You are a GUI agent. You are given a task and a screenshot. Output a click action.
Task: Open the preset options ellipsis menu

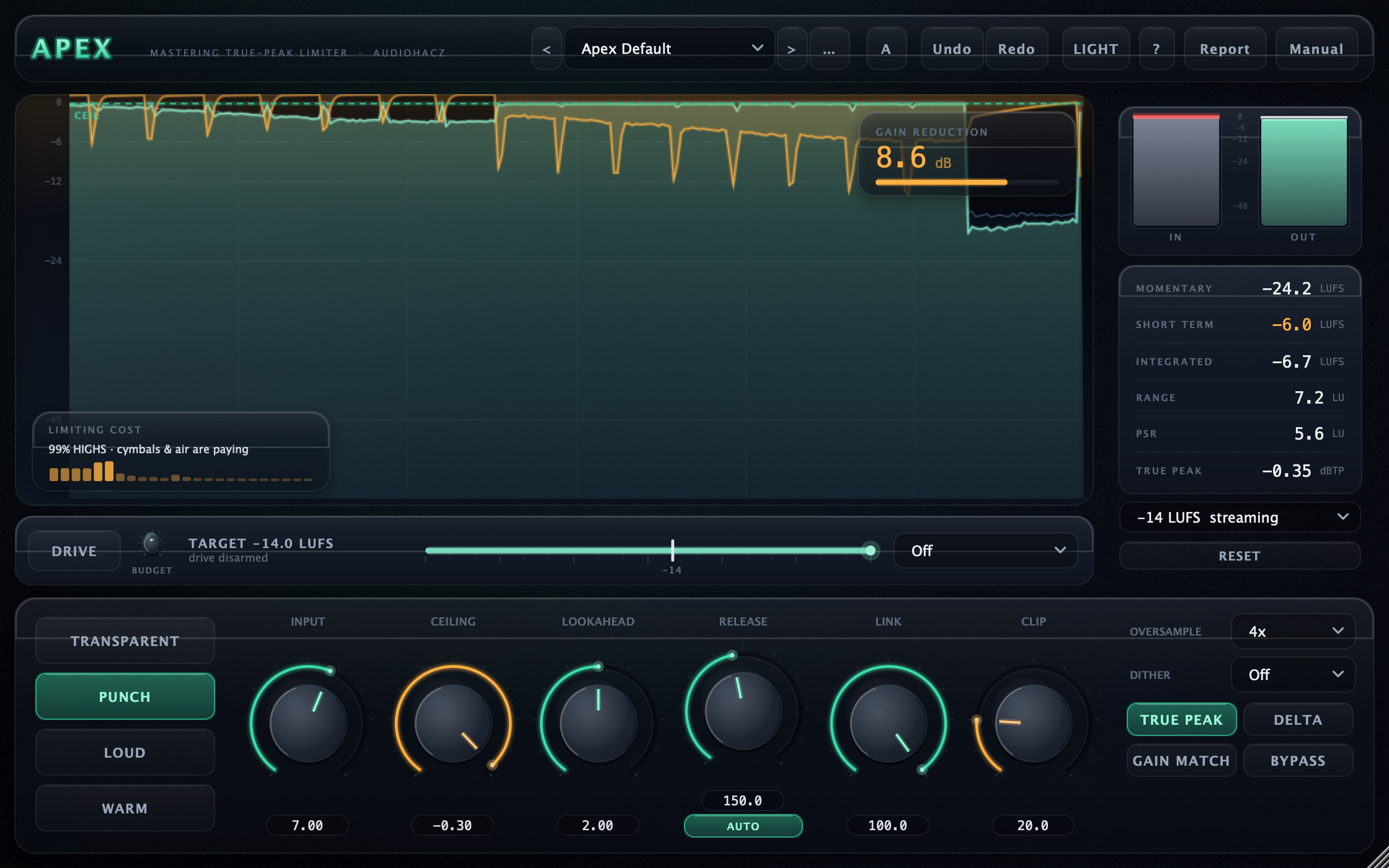(x=829, y=49)
